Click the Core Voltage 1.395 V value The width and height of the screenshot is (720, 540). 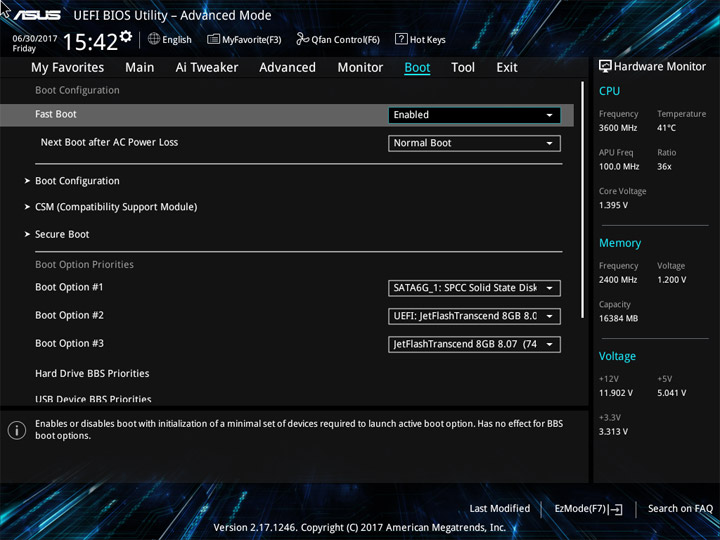coord(613,205)
